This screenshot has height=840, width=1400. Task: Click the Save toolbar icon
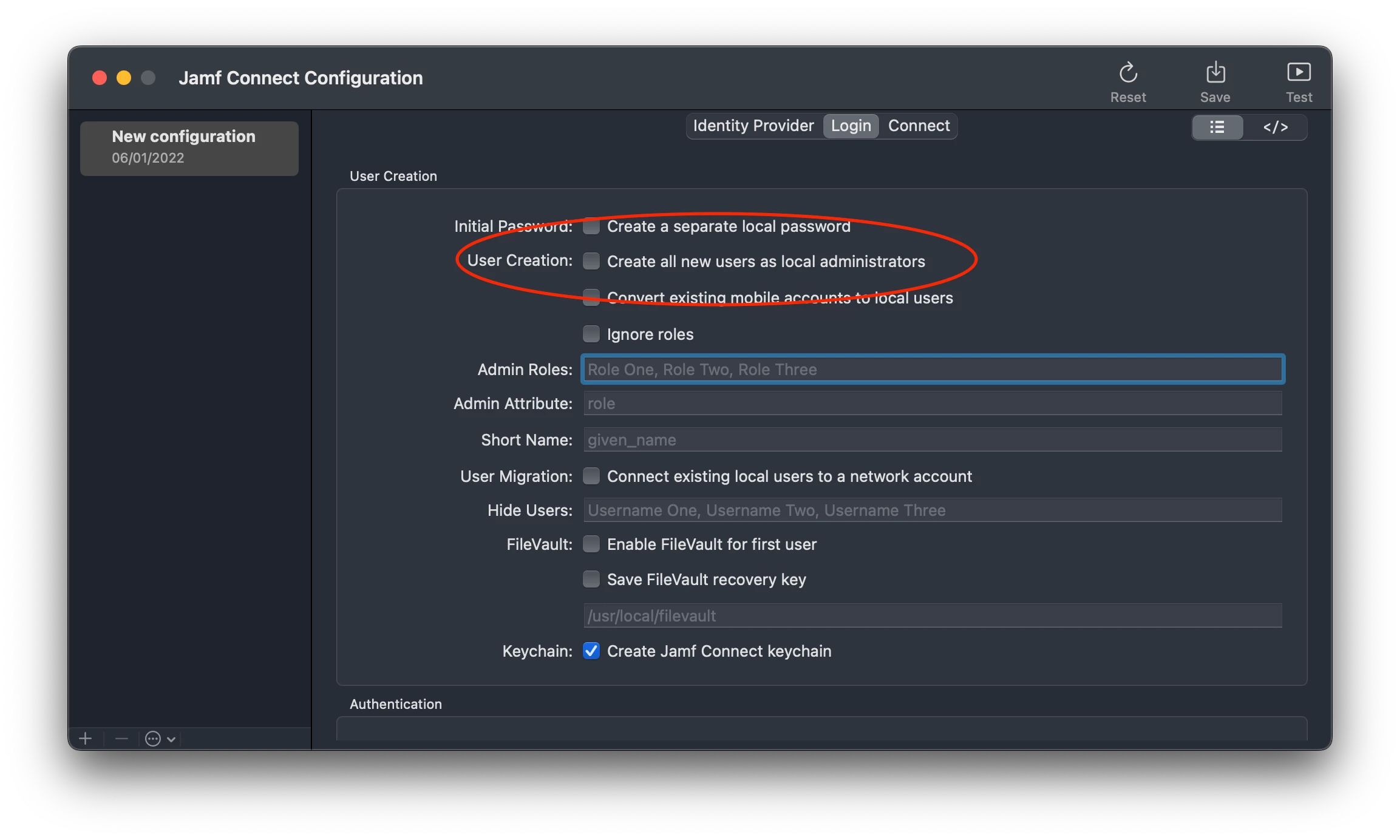pyautogui.click(x=1215, y=73)
